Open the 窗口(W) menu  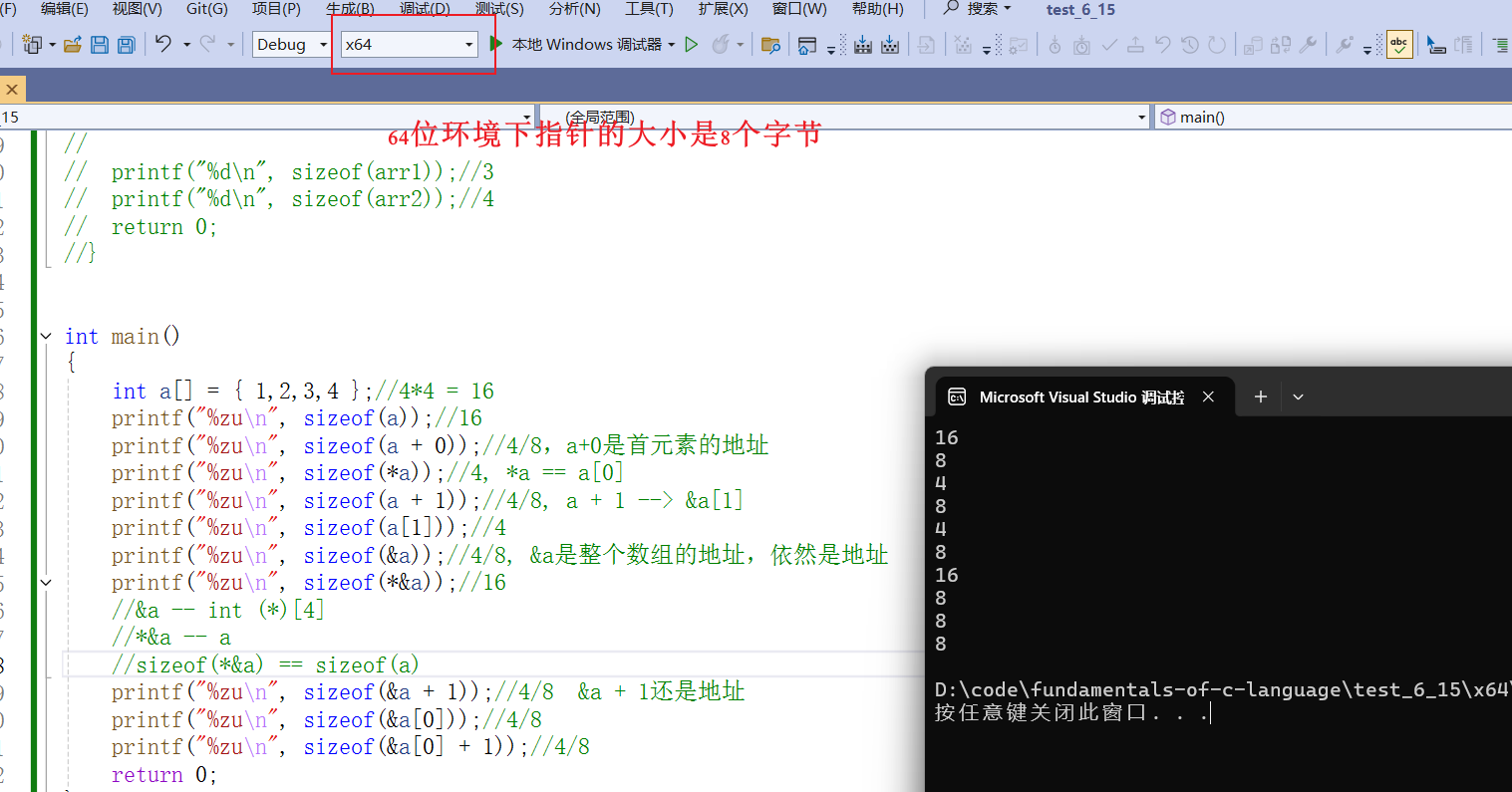(799, 9)
